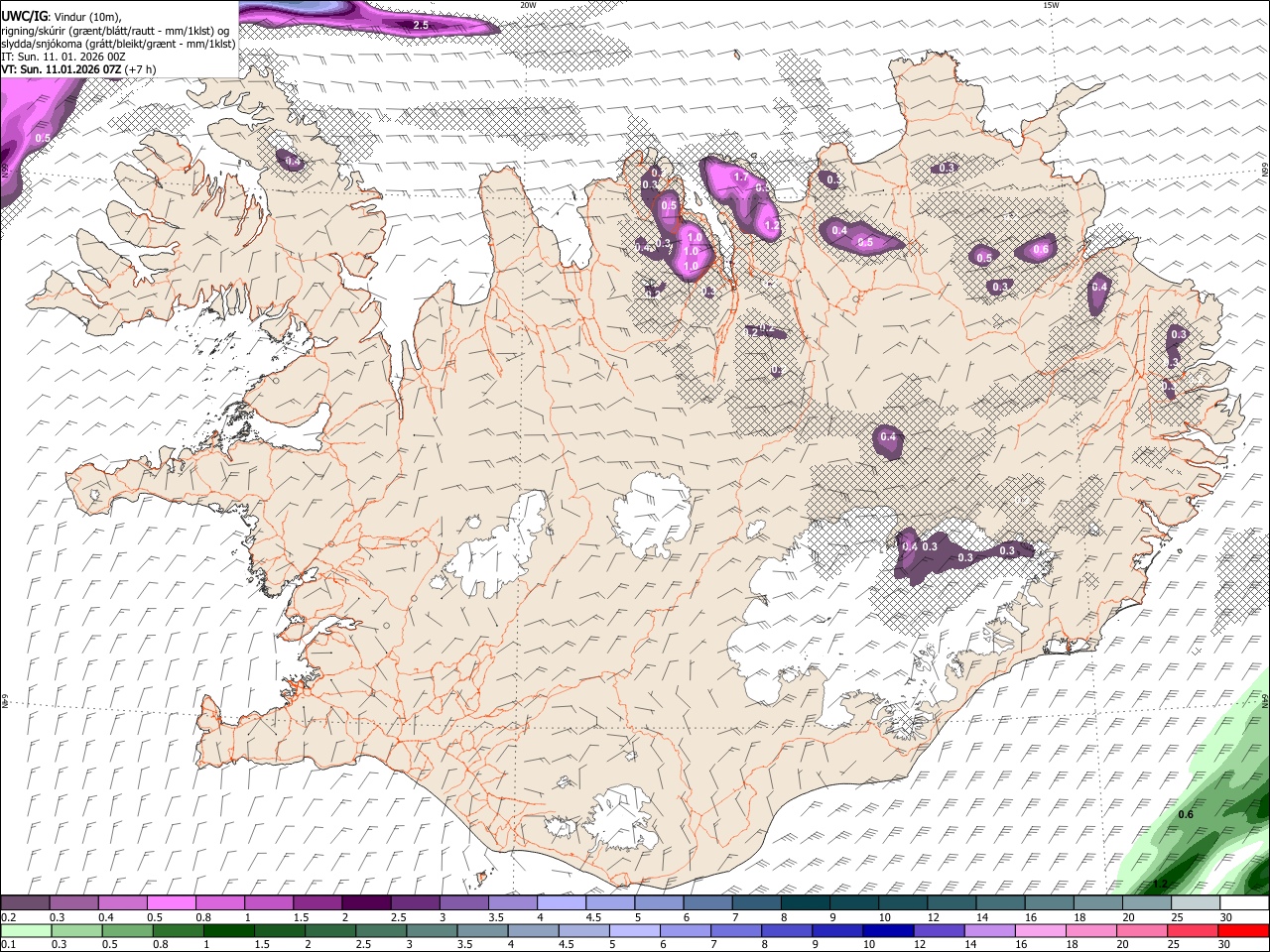Click the 20W longitude label
The height and width of the screenshot is (952, 1270).
click(528, 5)
